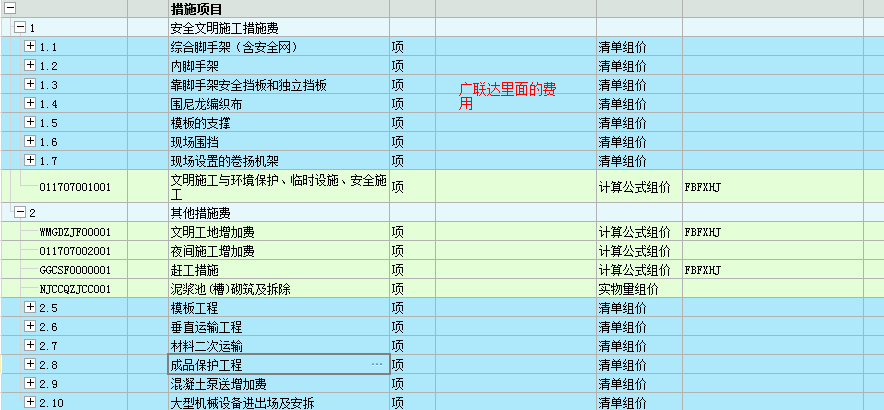The height and width of the screenshot is (410, 884).
Task: Select the 安全文明施工措施费 name cell
Action: click(x=279, y=27)
